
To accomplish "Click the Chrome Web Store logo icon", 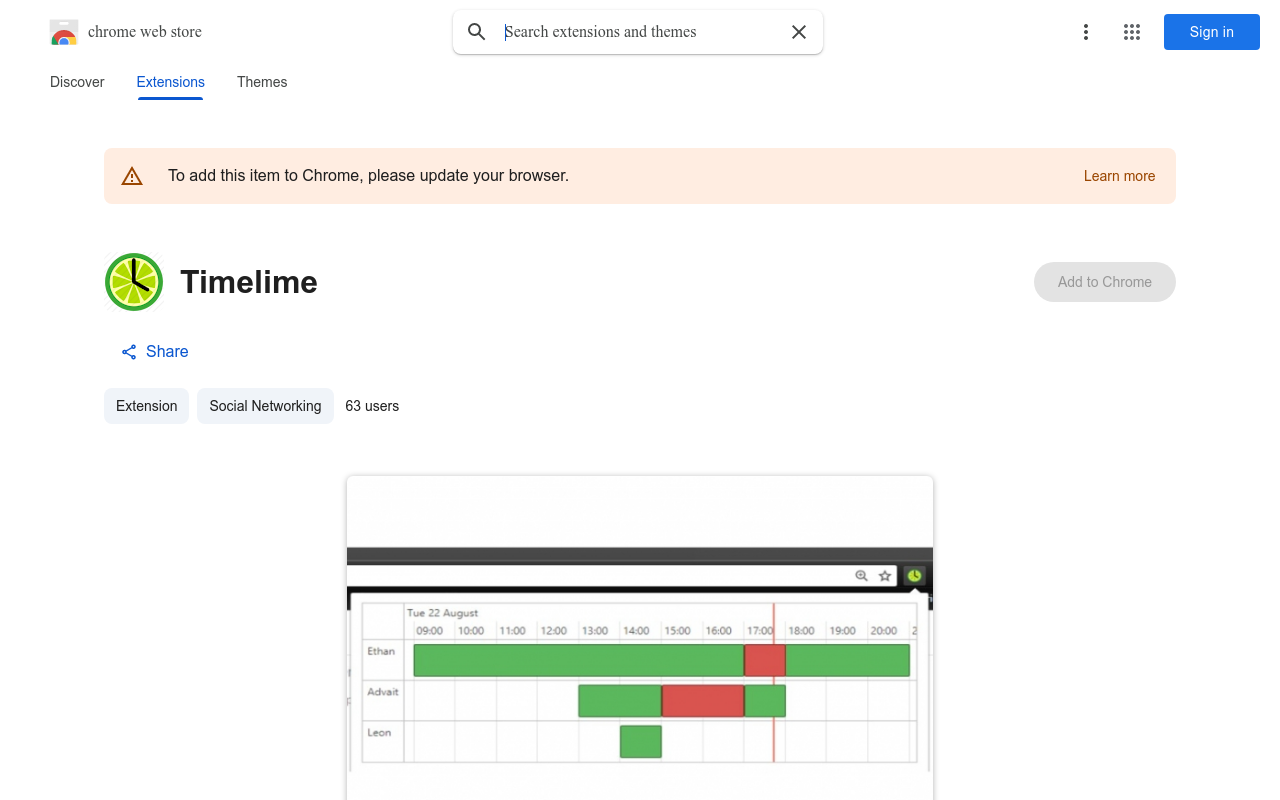I will pos(64,32).
